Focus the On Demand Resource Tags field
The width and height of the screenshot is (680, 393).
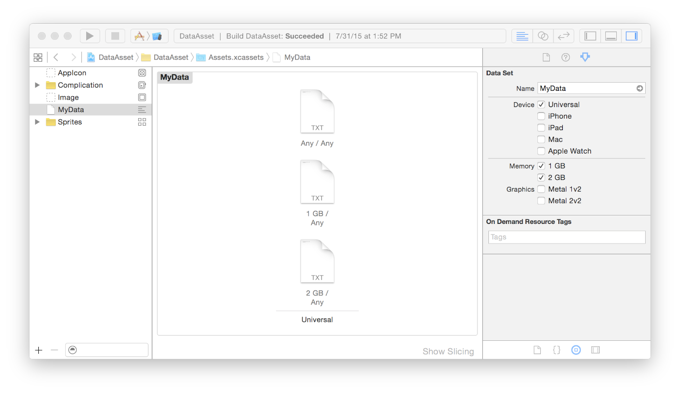566,237
